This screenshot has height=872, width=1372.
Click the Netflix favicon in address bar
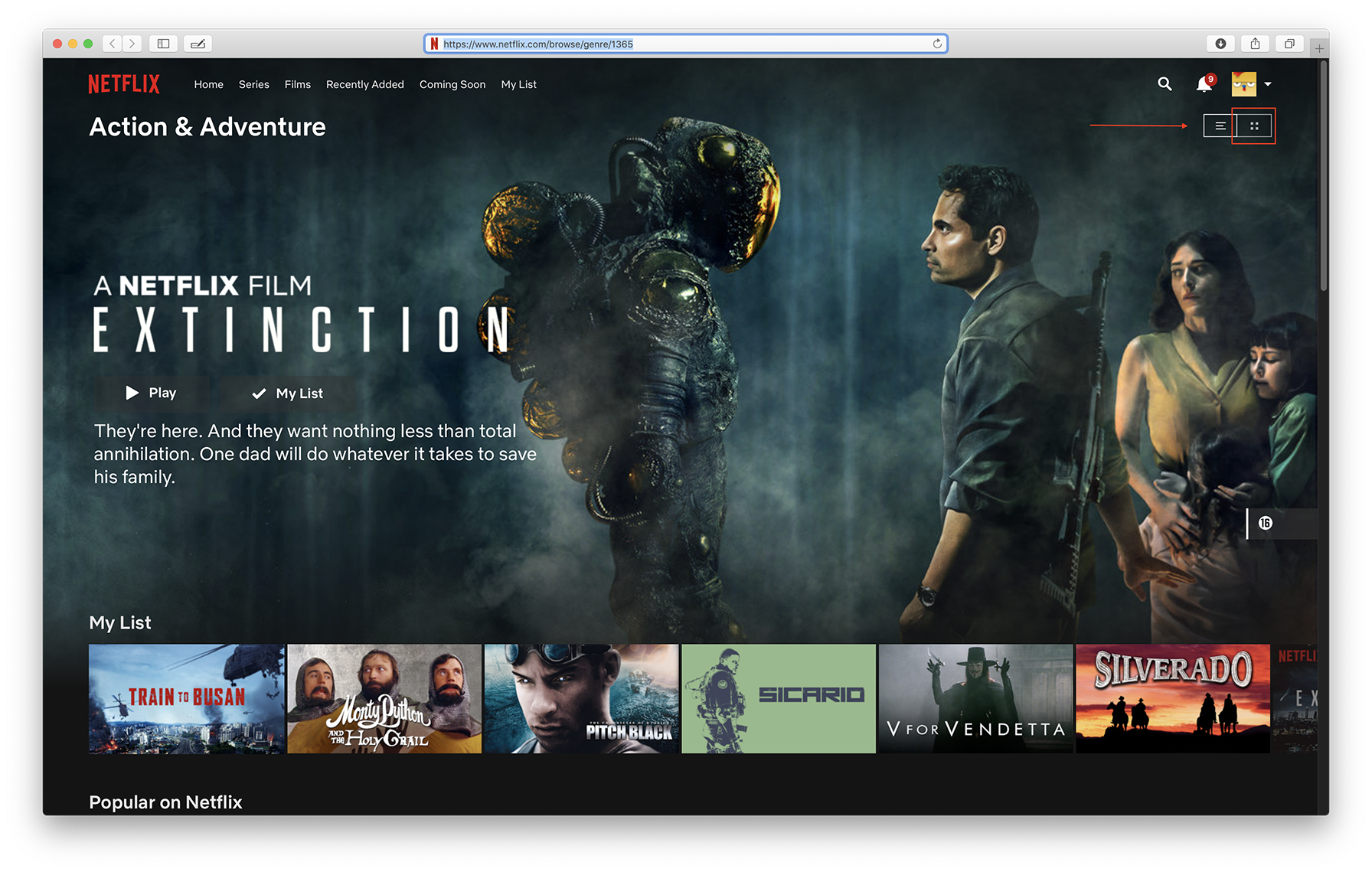coord(434,44)
